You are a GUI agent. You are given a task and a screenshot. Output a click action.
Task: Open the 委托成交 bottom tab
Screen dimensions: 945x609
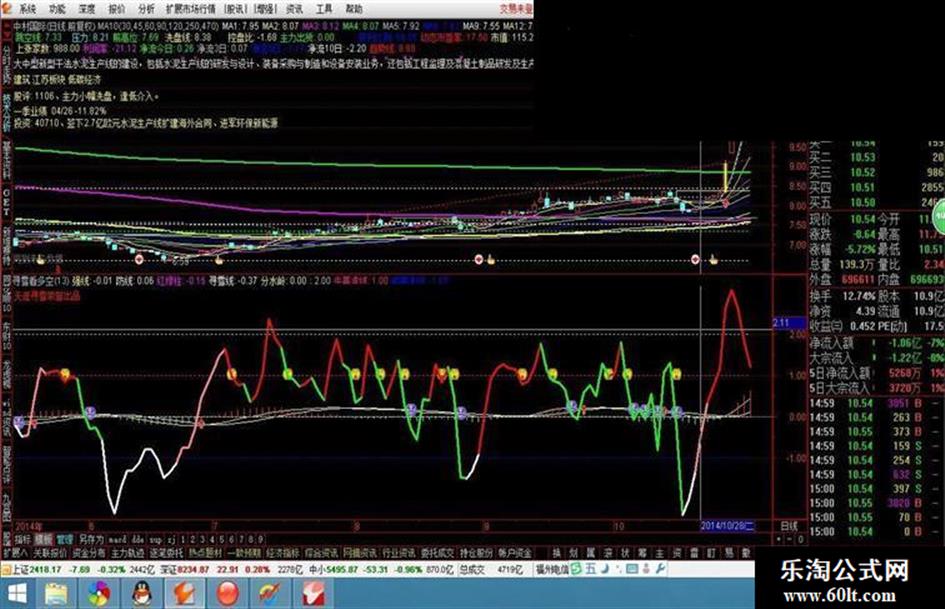(x=438, y=552)
